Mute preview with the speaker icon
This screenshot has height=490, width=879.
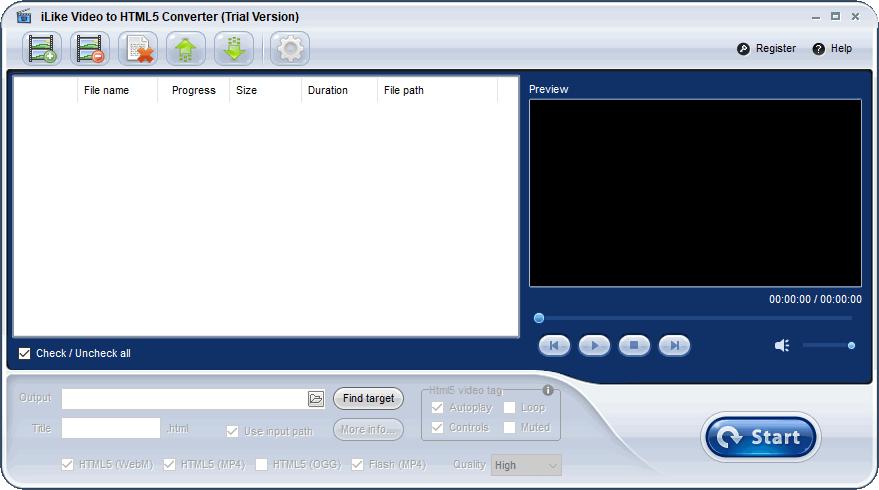coord(782,345)
